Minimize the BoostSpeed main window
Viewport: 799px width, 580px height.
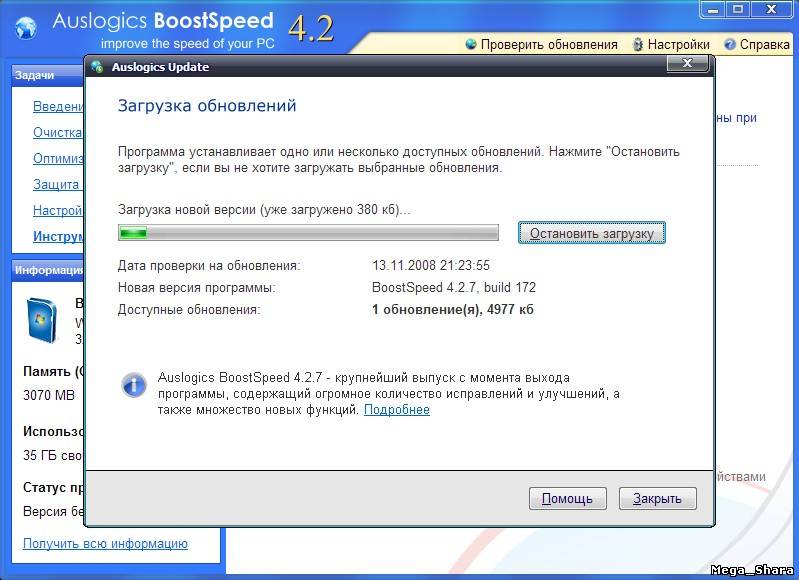click(713, 9)
